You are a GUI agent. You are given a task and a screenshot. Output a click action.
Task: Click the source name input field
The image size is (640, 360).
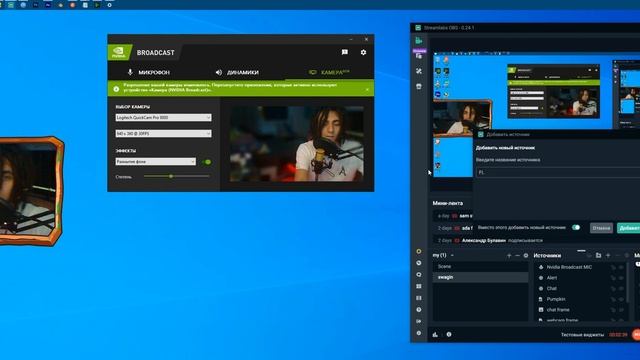[558, 172]
